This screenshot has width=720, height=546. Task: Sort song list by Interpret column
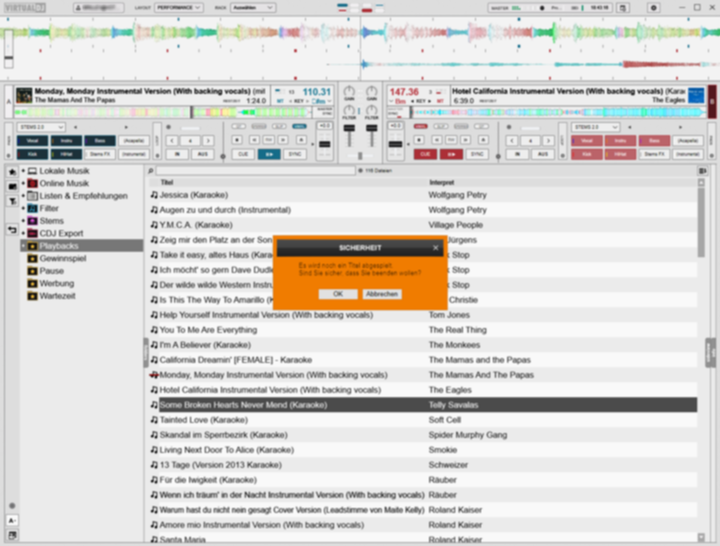click(x=442, y=182)
